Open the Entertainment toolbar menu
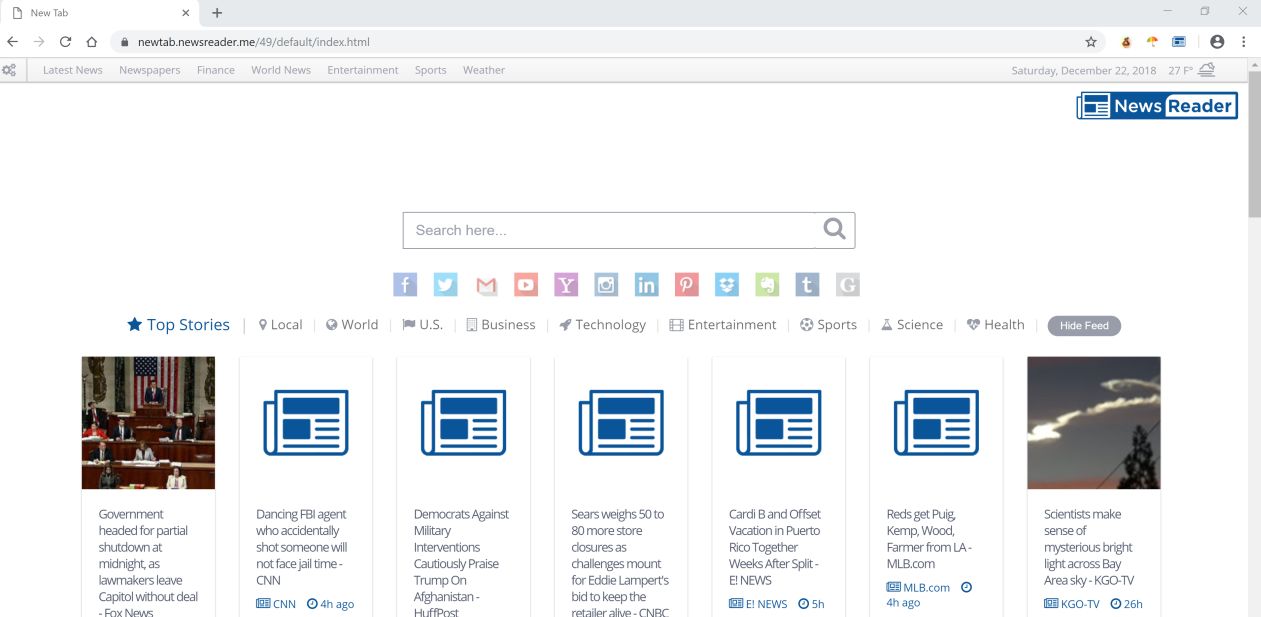Screen dimensions: 1261x617 click(363, 70)
